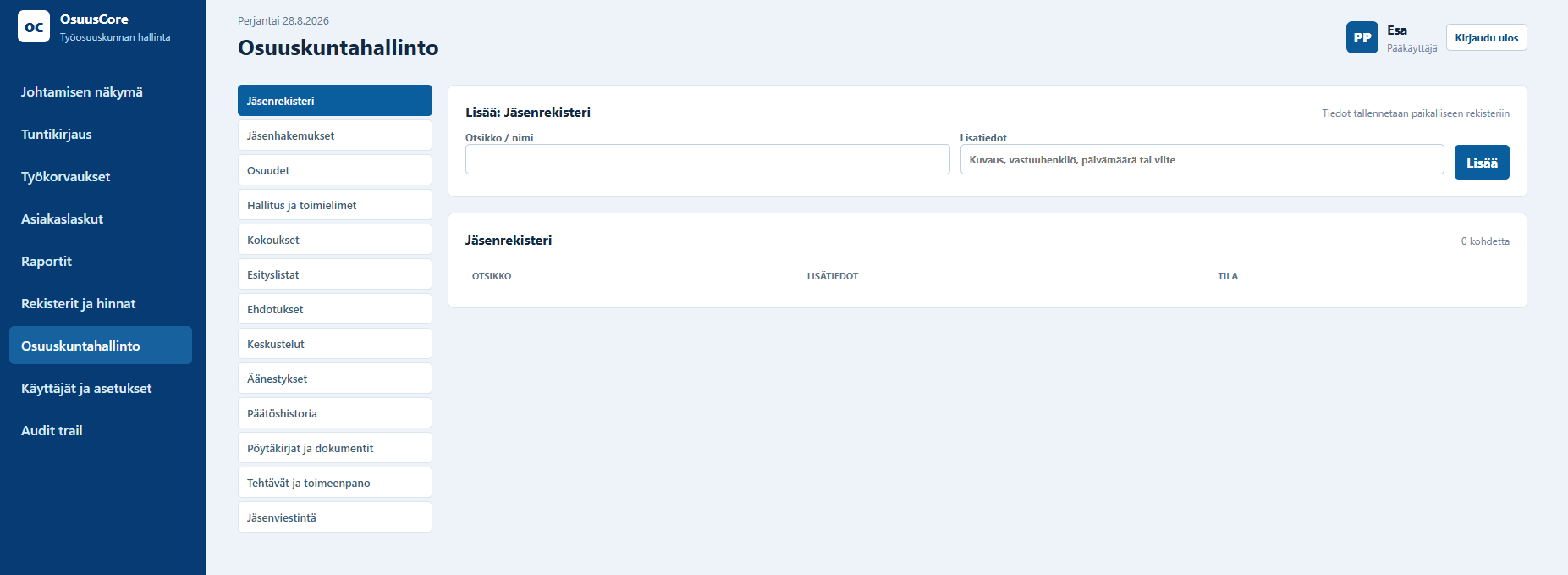Image resolution: width=1568 pixels, height=575 pixels.
Task: Switch to Äänestykset tab
Action: point(335,379)
